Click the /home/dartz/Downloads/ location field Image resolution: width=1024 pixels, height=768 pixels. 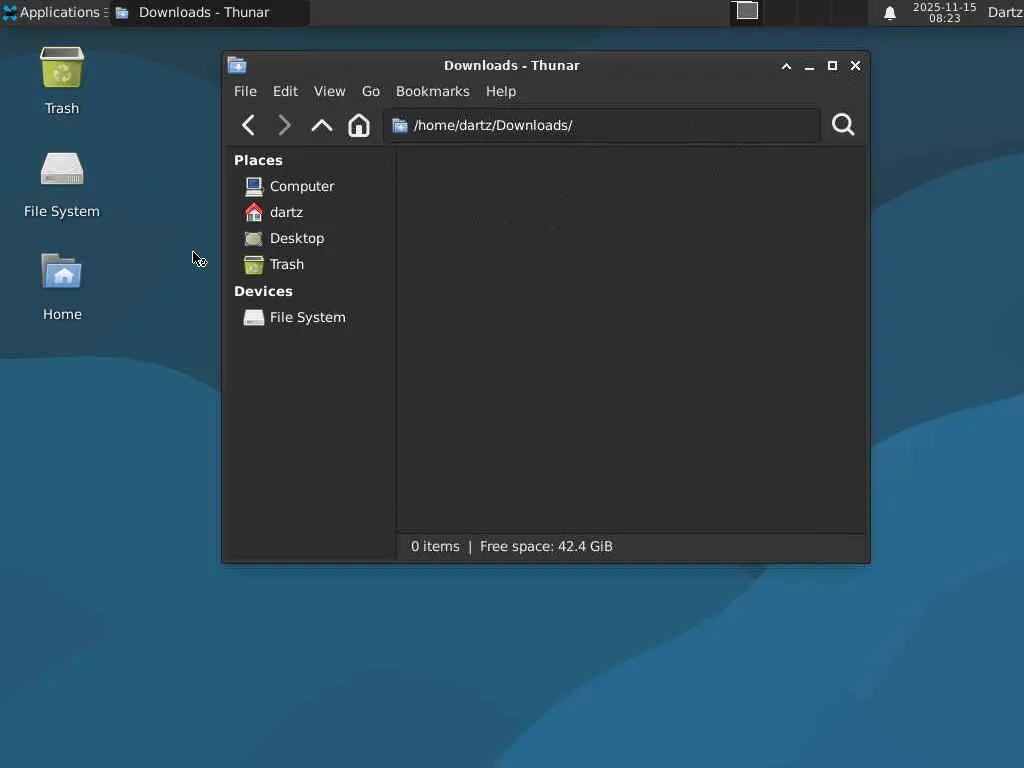click(x=601, y=125)
